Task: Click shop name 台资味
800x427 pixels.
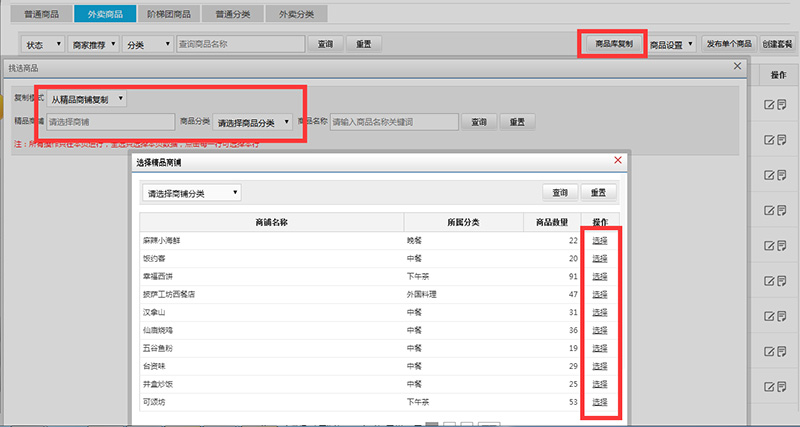Action: point(155,366)
